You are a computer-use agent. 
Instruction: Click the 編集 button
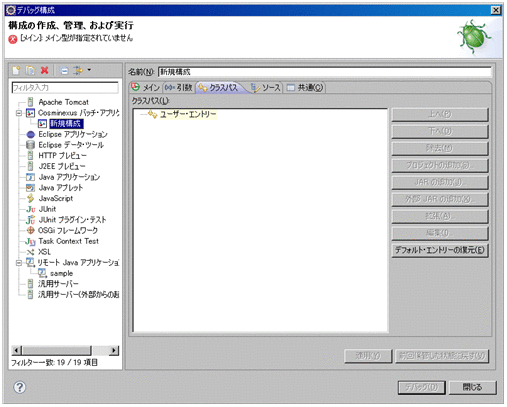[440, 233]
